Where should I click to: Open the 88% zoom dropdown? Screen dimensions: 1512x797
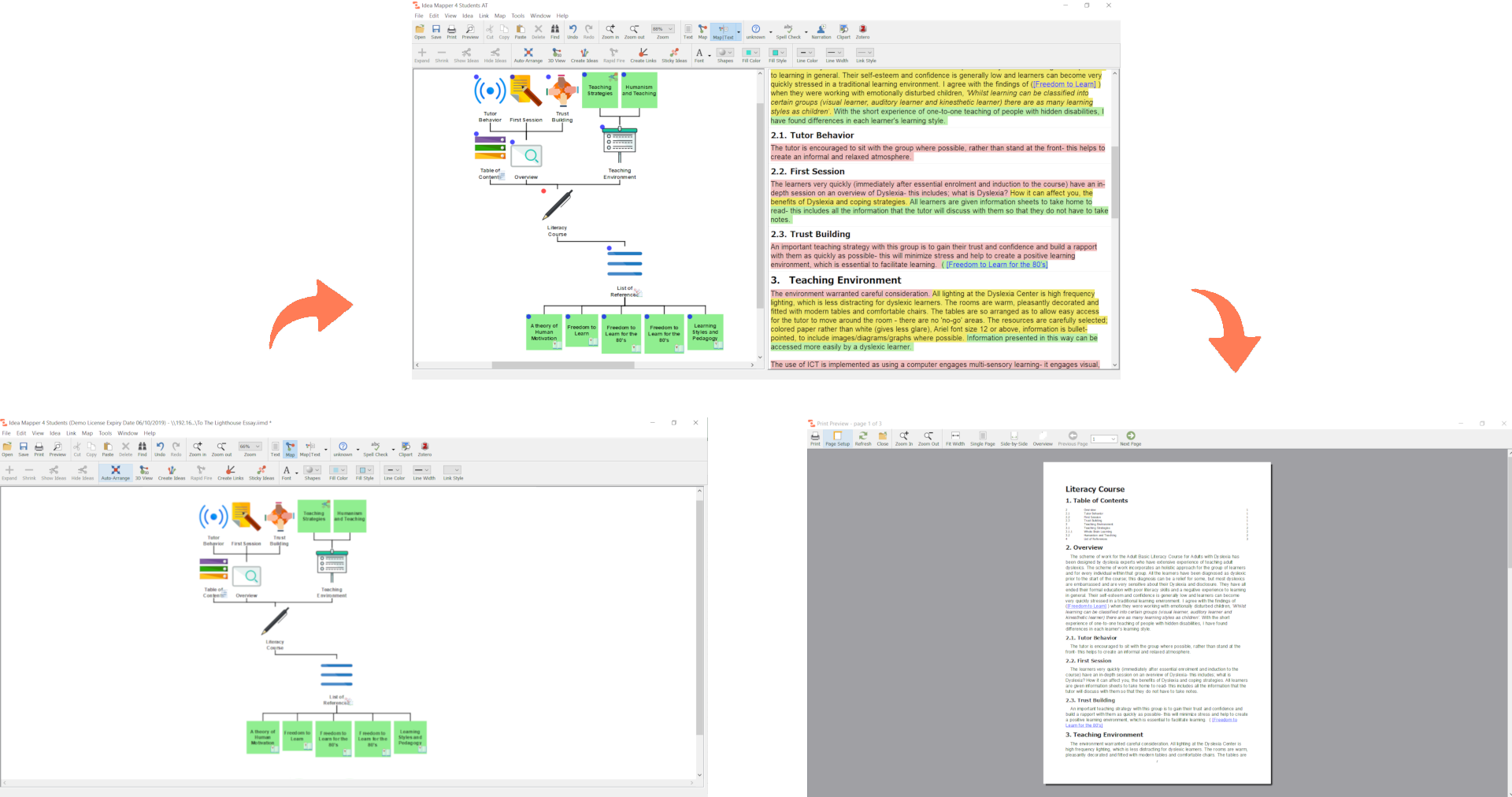click(670, 29)
